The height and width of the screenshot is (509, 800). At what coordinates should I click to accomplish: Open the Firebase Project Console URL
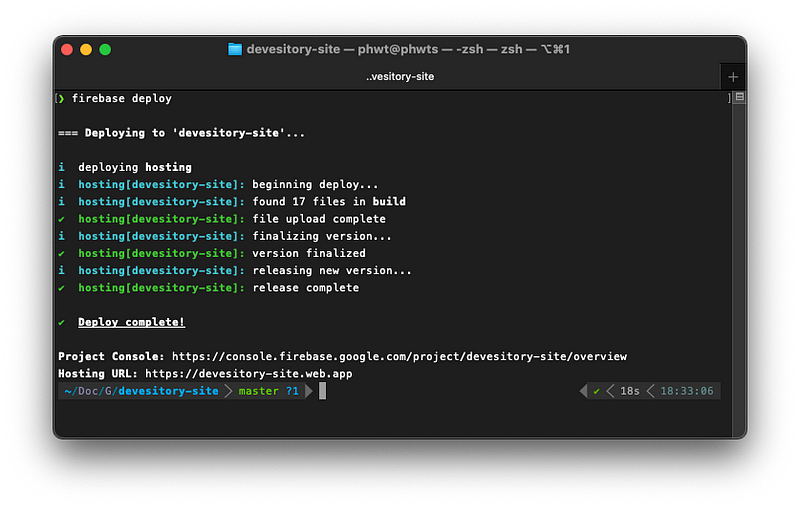click(399, 356)
